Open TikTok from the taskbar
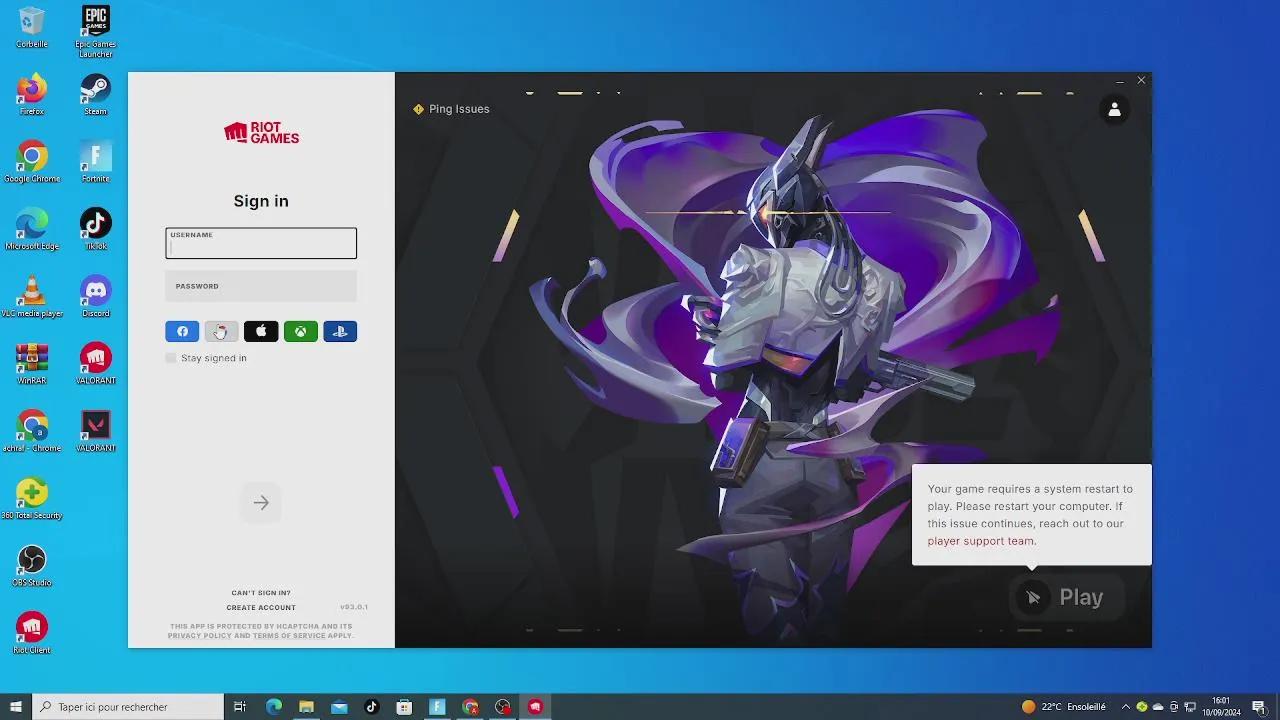 click(x=372, y=707)
